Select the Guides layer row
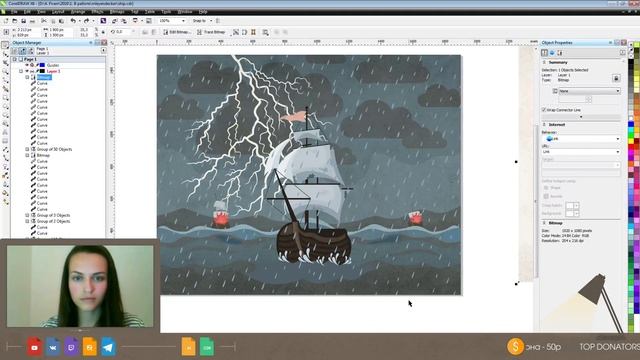Image resolution: width=640 pixels, height=360 pixels. 53,65
